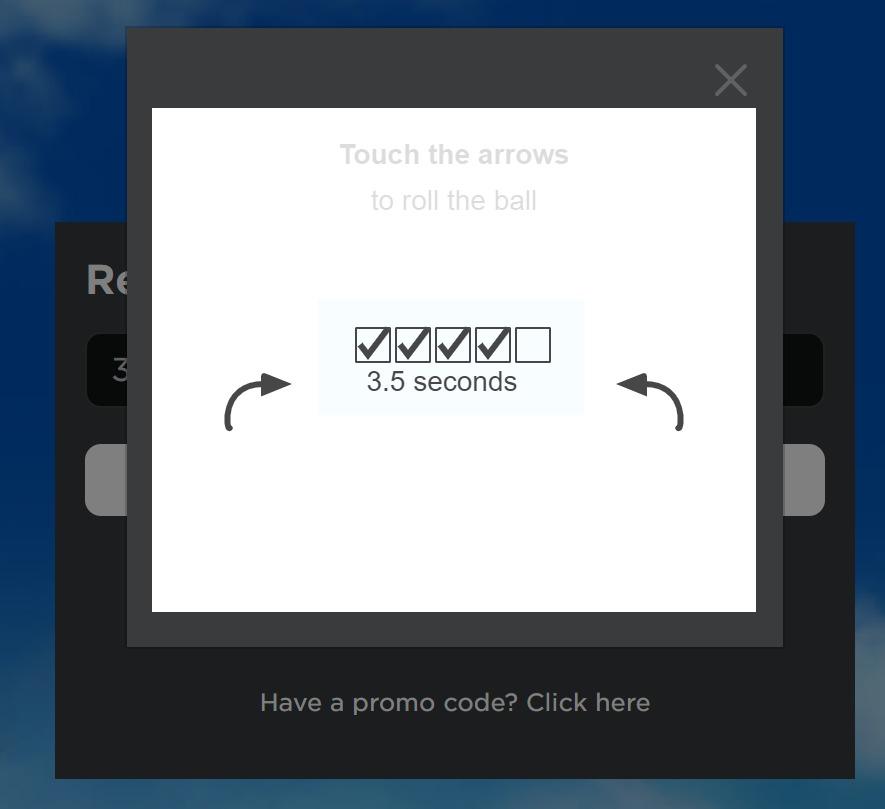
Task: Click the gray button portion left of the dialog
Action: 106,480
